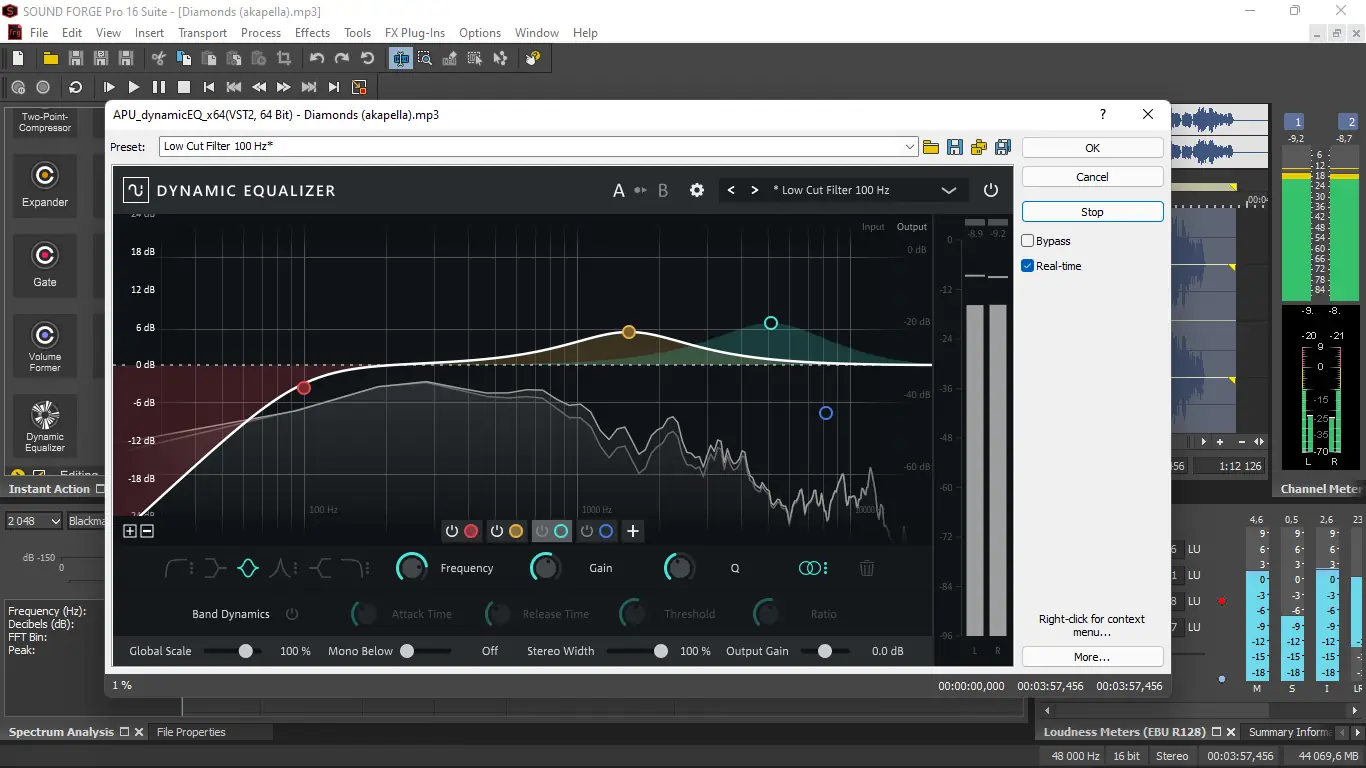Viewport: 1366px width, 768px height.
Task: Toggle the Dynamic Equalizer main power button
Action: pyautogui.click(x=991, y=190)
